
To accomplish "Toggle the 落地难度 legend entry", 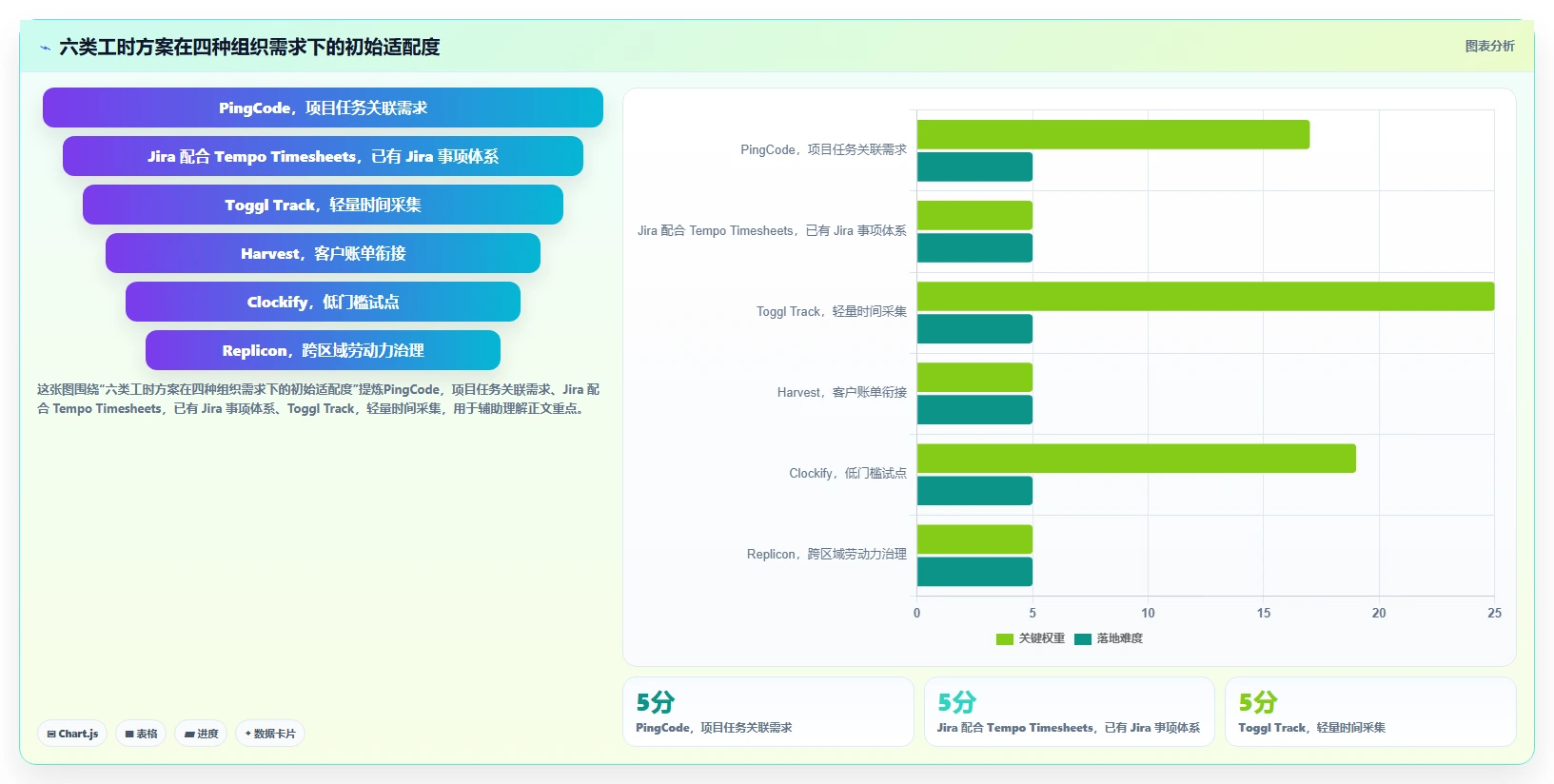I will tap(1109, 638).
